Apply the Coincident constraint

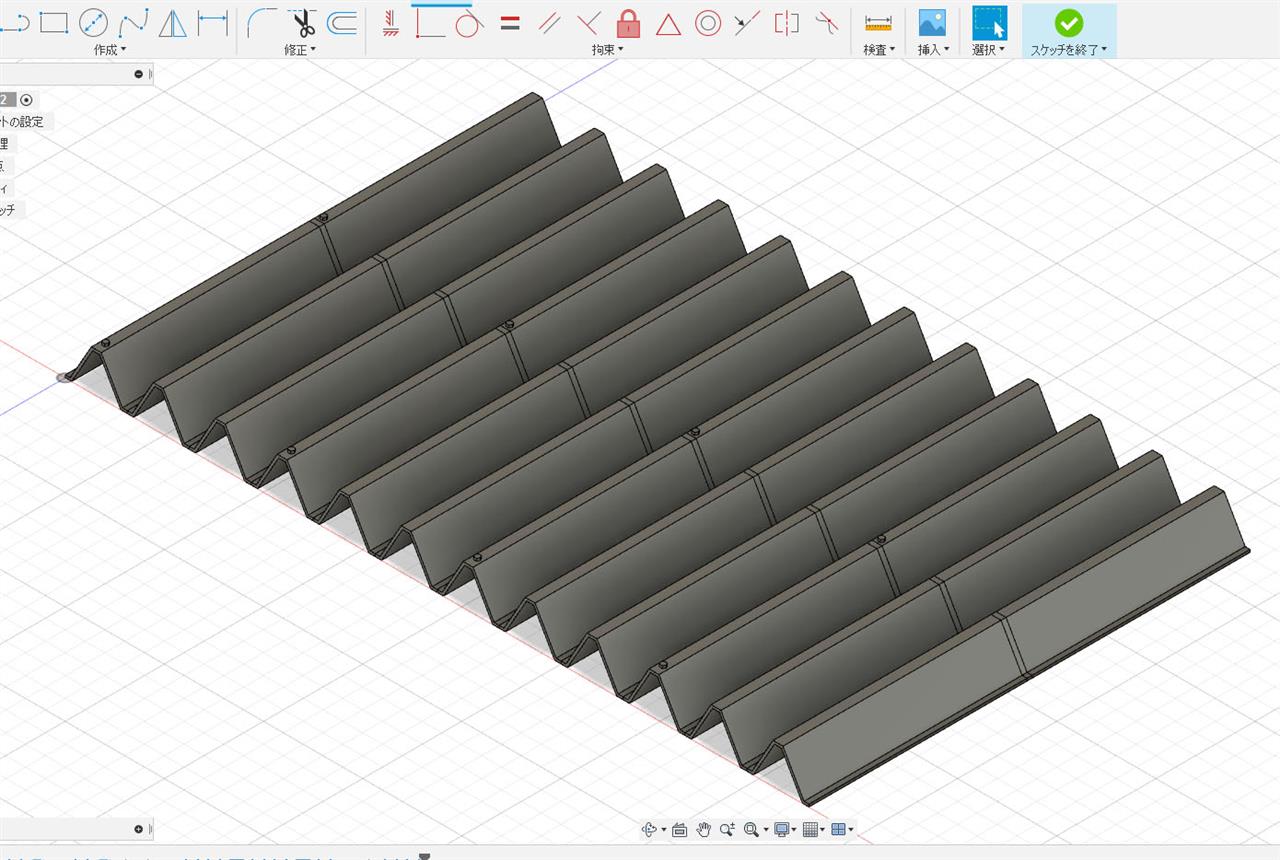[430, 22]
